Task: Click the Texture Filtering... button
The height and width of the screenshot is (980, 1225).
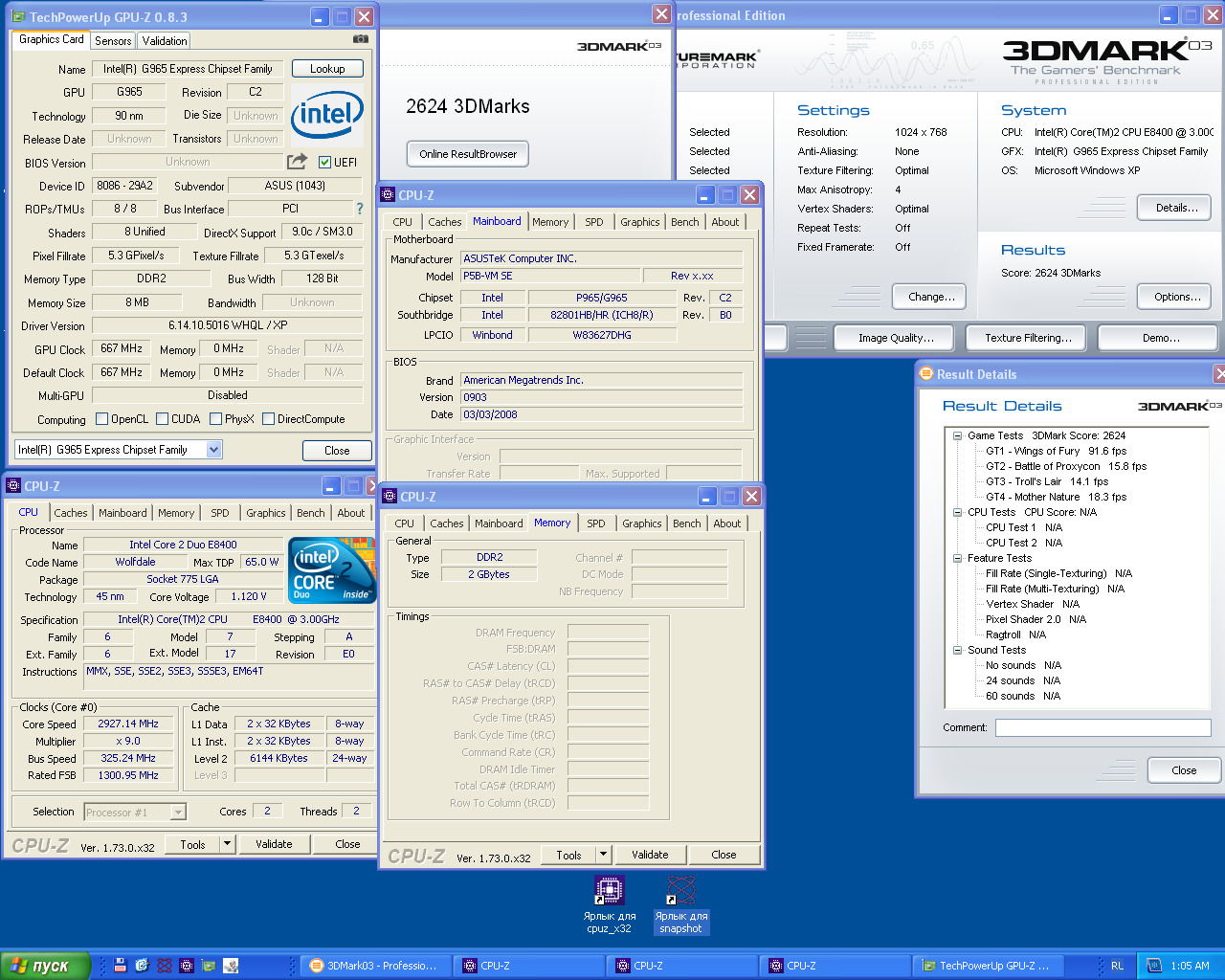Action: tap(1028, 338)
